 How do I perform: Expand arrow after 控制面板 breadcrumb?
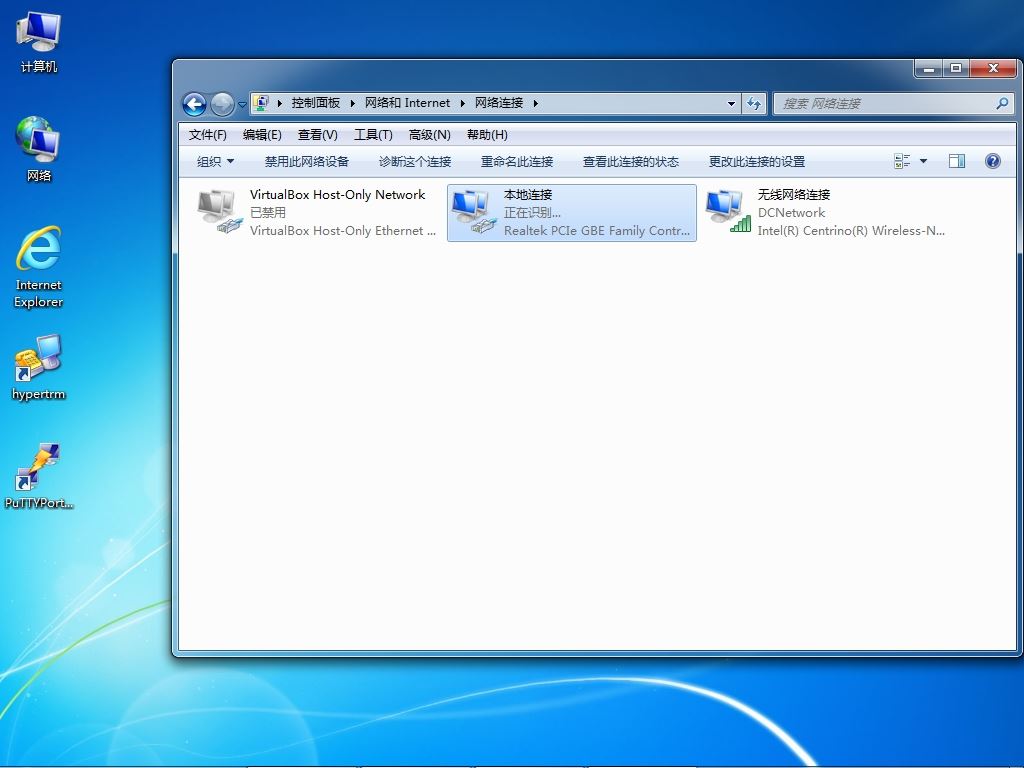[353, 103]
